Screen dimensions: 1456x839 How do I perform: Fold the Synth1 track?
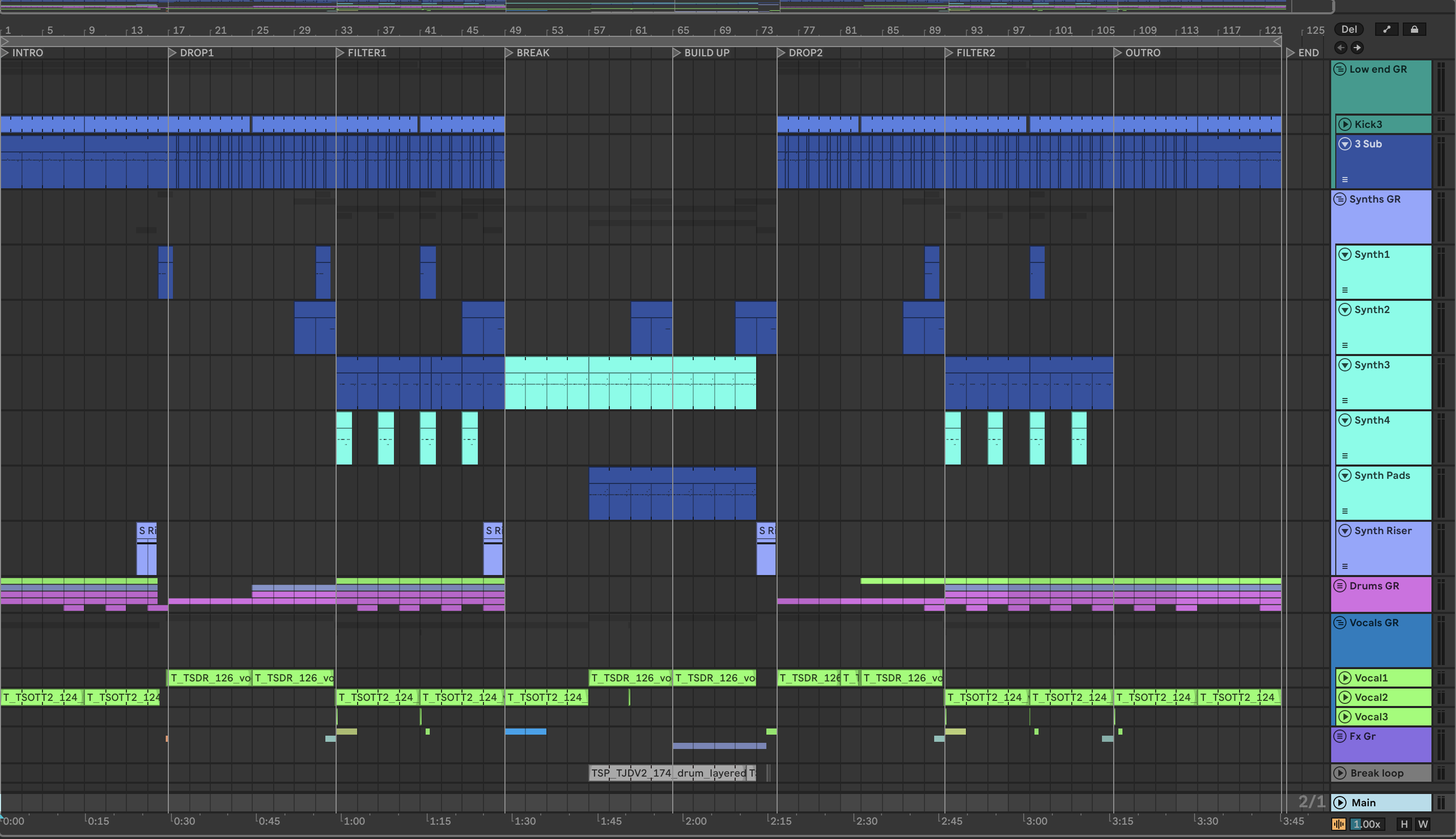coord(1345,254)
